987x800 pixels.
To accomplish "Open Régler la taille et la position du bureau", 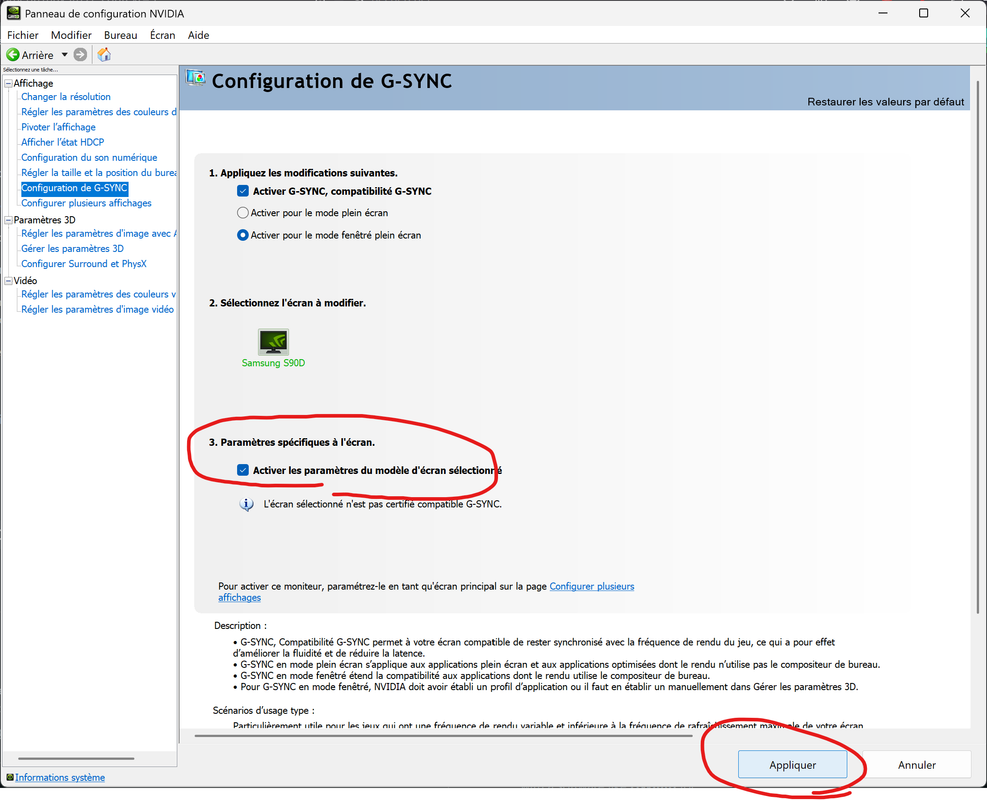I will [x=99, y=172].
